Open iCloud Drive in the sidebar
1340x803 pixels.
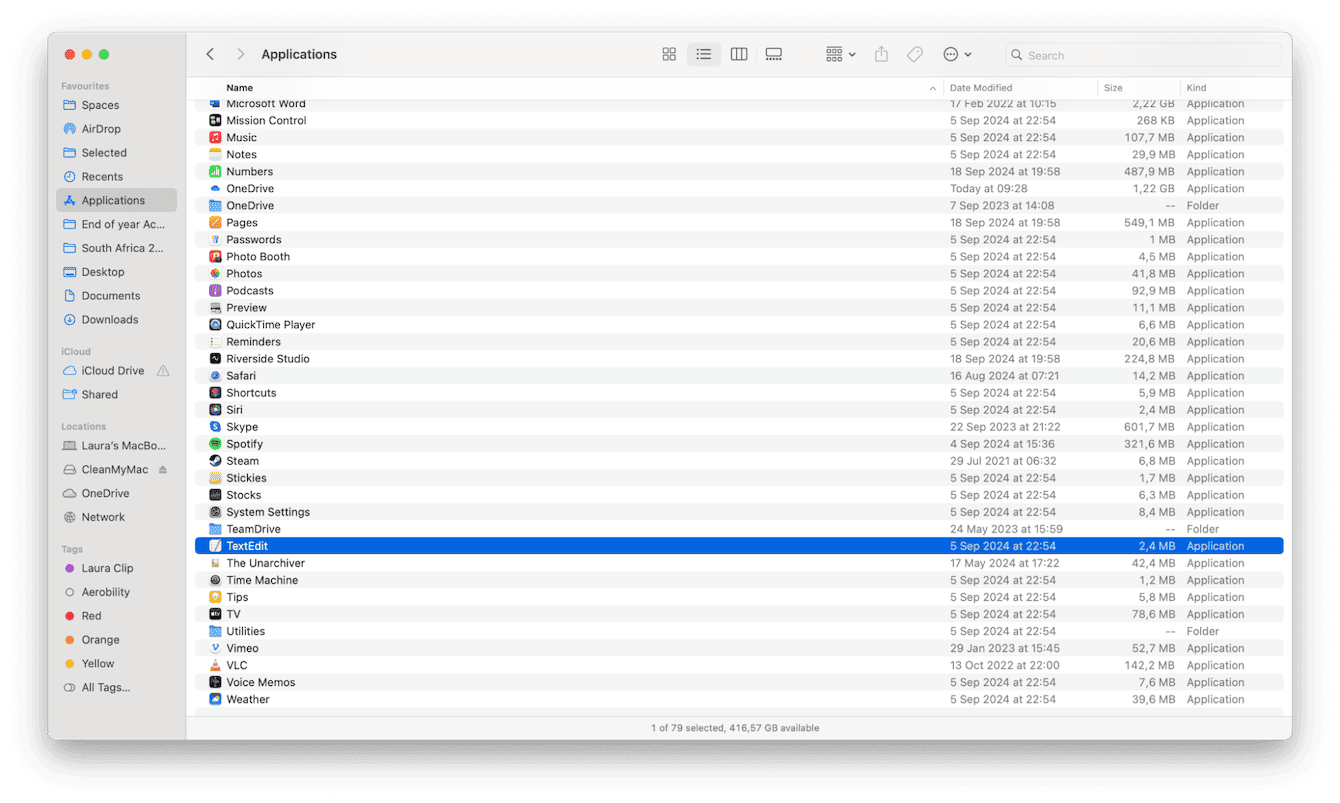pos(108,370)
